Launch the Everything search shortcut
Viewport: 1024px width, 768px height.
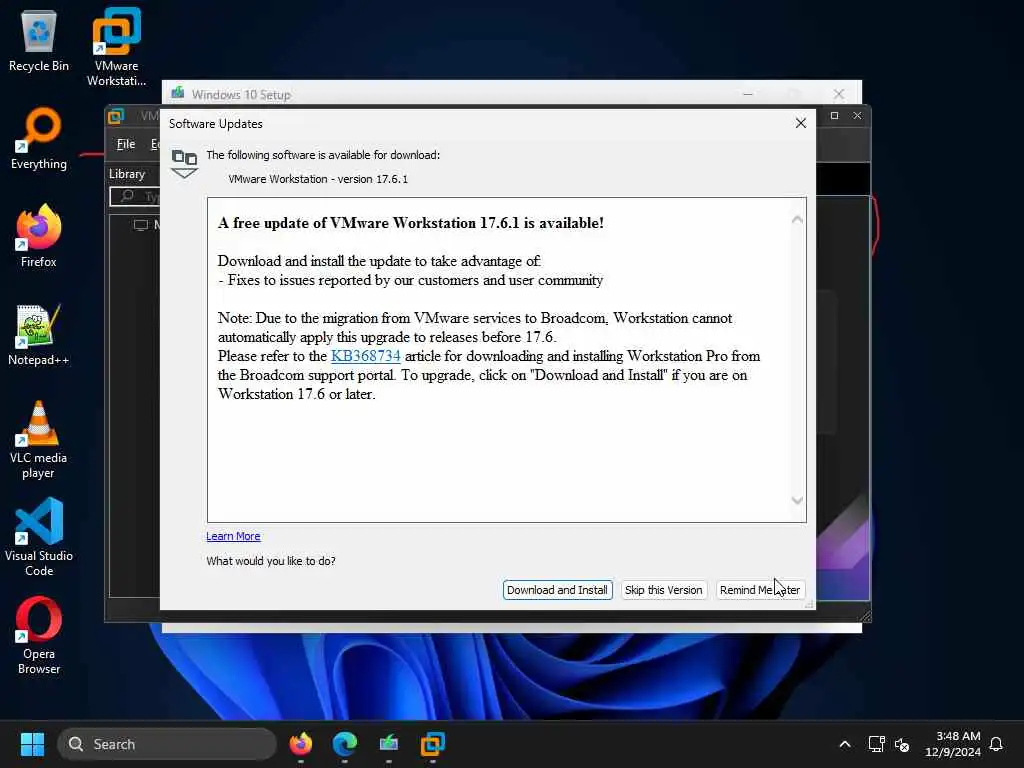[39, 138]
